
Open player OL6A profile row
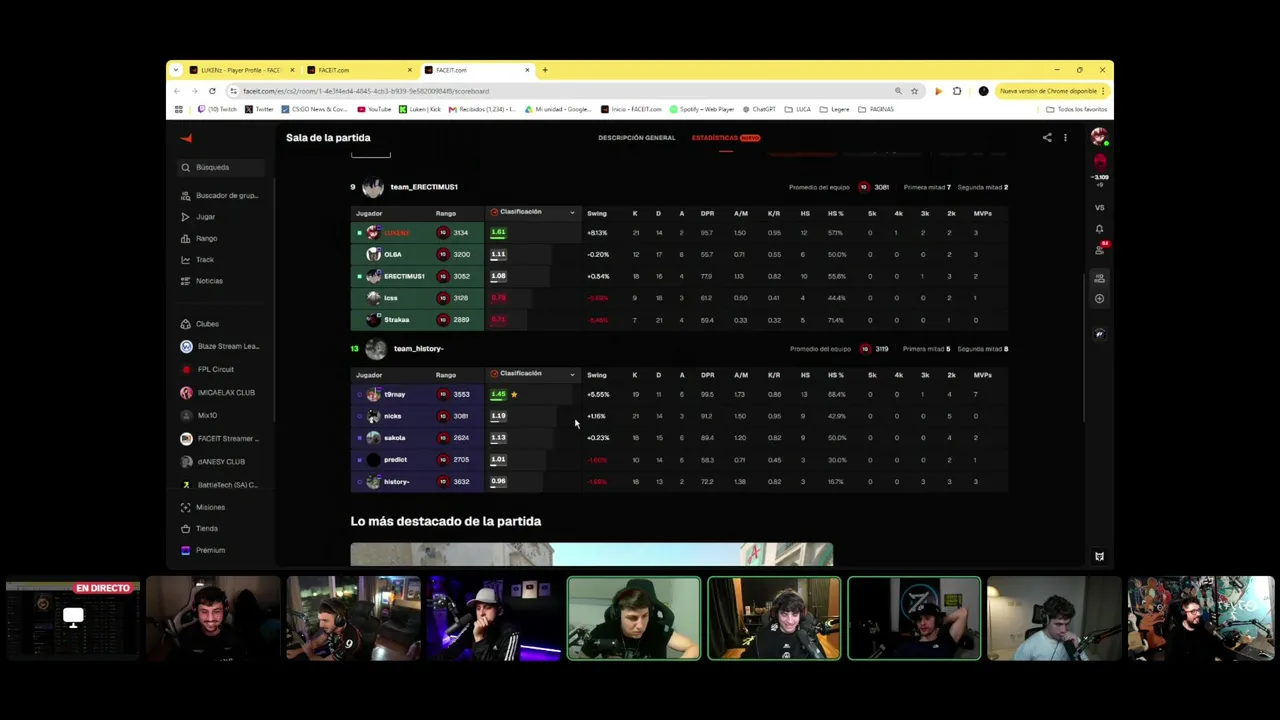click(x=392, y=254)
